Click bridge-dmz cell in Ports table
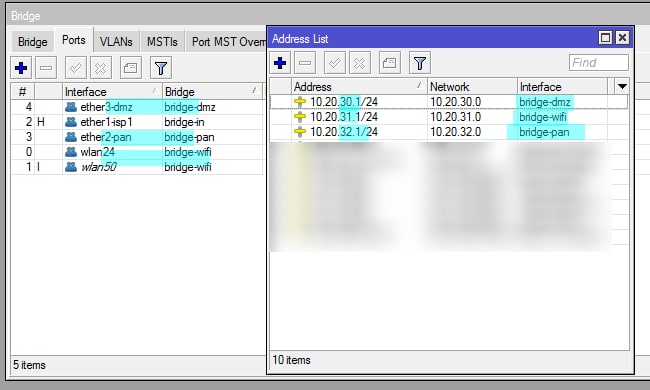Viewport: 650px width, 390px height. click(x=190, y=107)
